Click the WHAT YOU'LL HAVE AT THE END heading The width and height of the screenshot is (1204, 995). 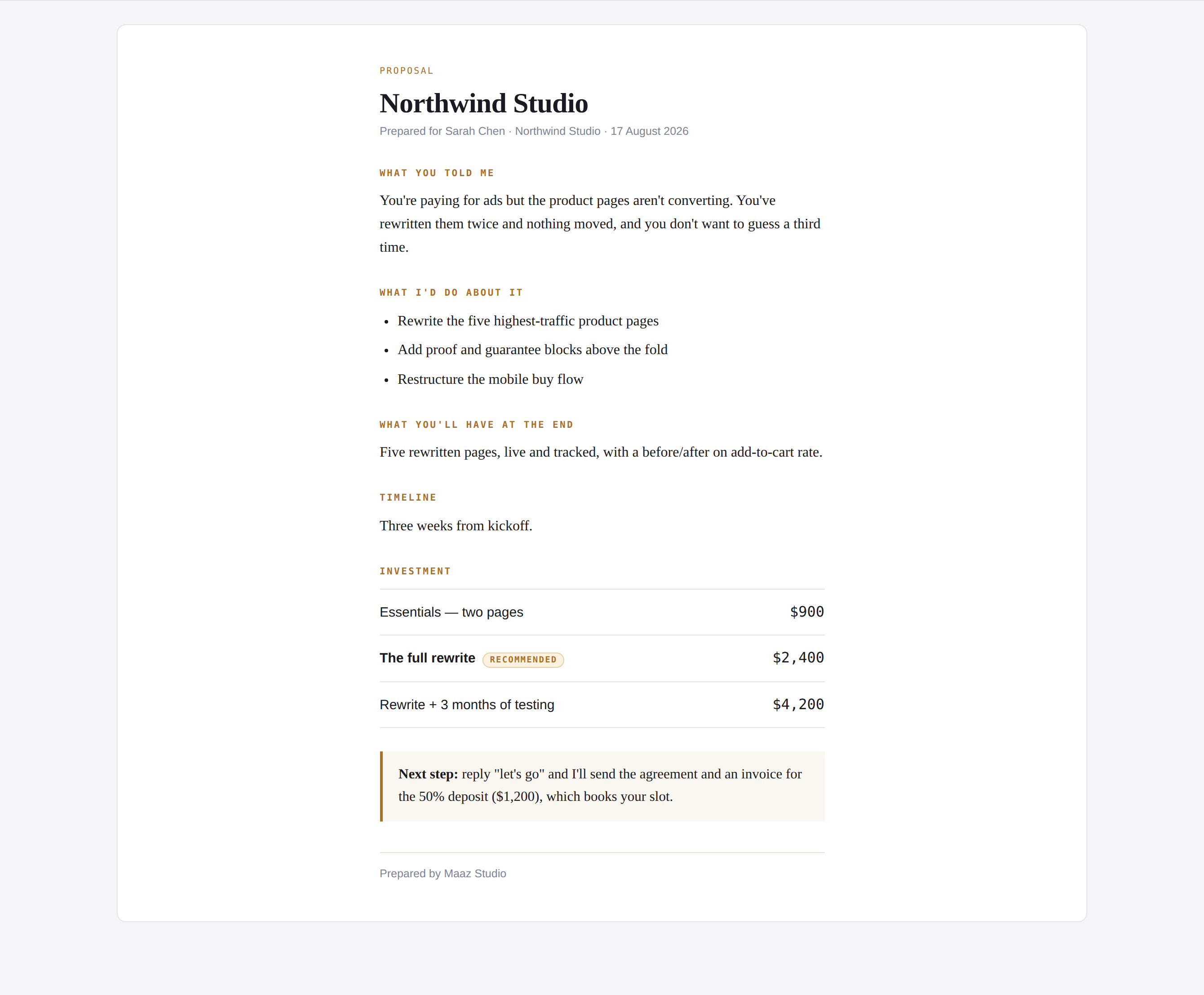[476, 425]
